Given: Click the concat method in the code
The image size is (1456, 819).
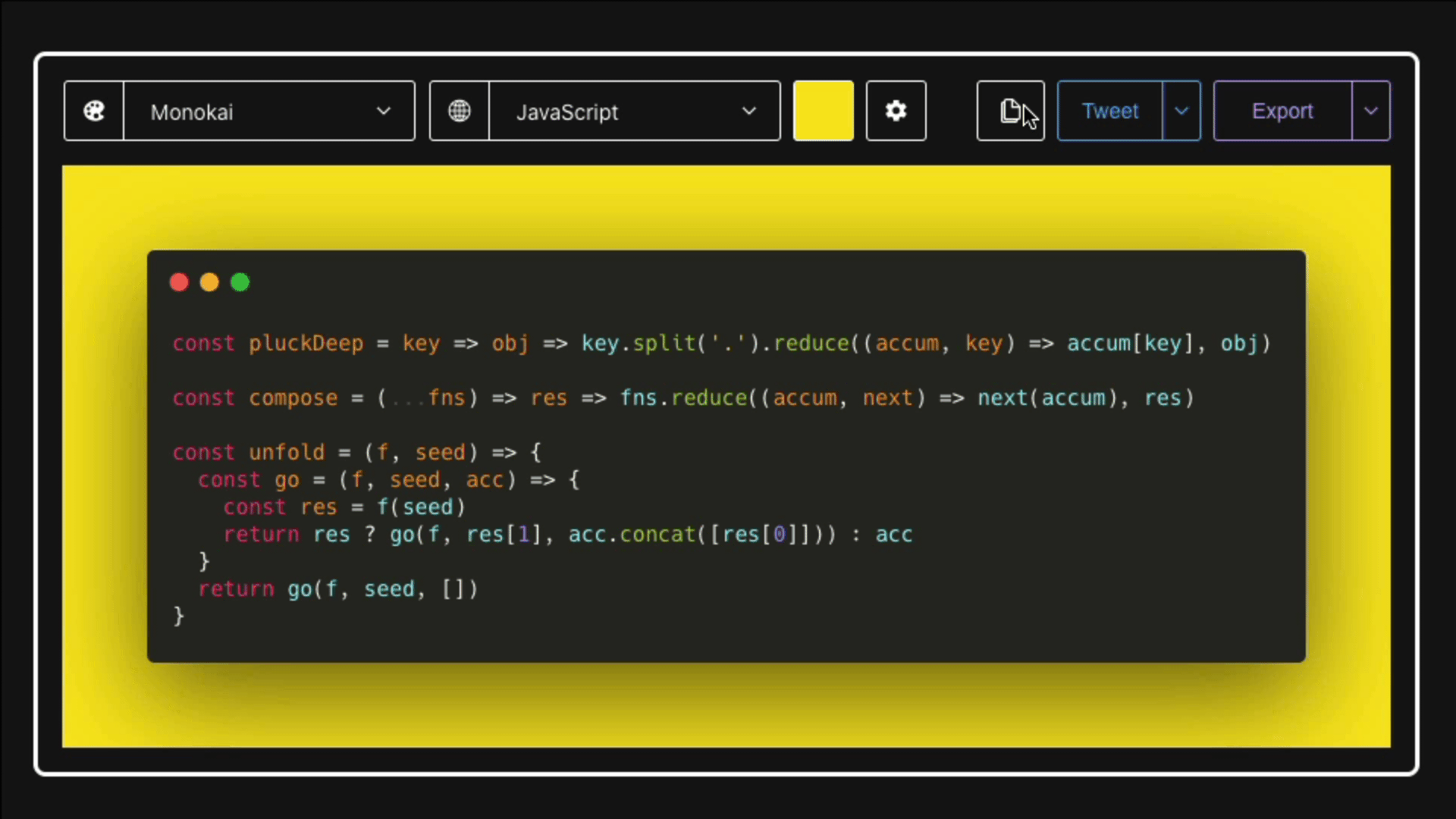Looking at the screenshot, I should click(x=657, y=535).
